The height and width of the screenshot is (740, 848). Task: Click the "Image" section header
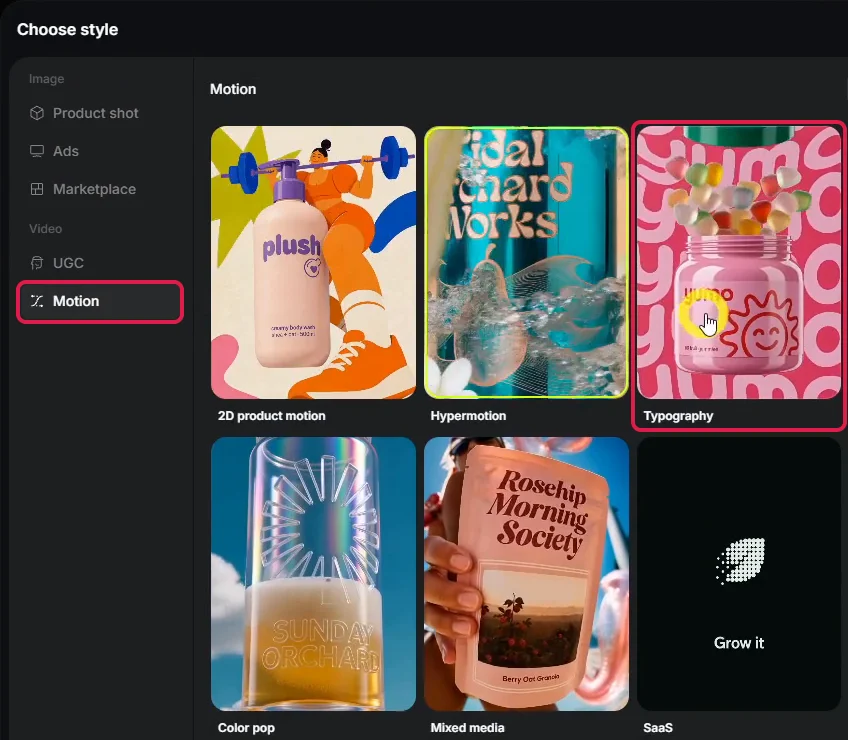pyautogui.click(x=47, y=79)
